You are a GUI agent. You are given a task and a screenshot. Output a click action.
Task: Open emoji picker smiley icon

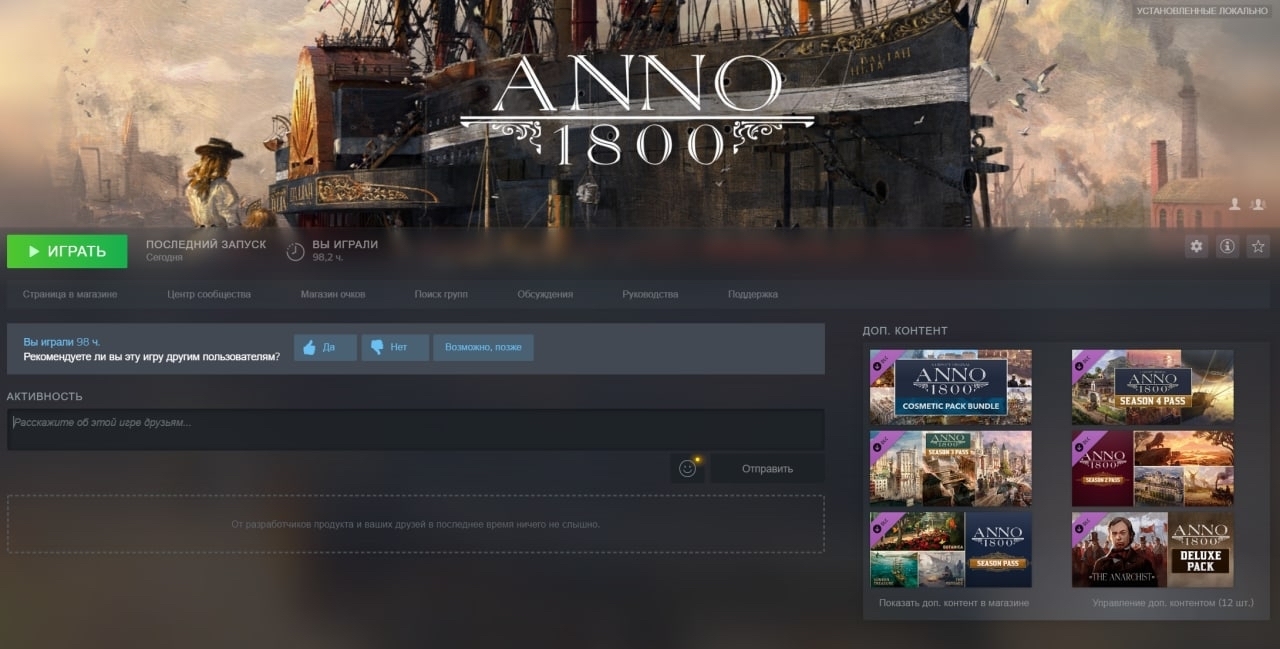(688, 468)
